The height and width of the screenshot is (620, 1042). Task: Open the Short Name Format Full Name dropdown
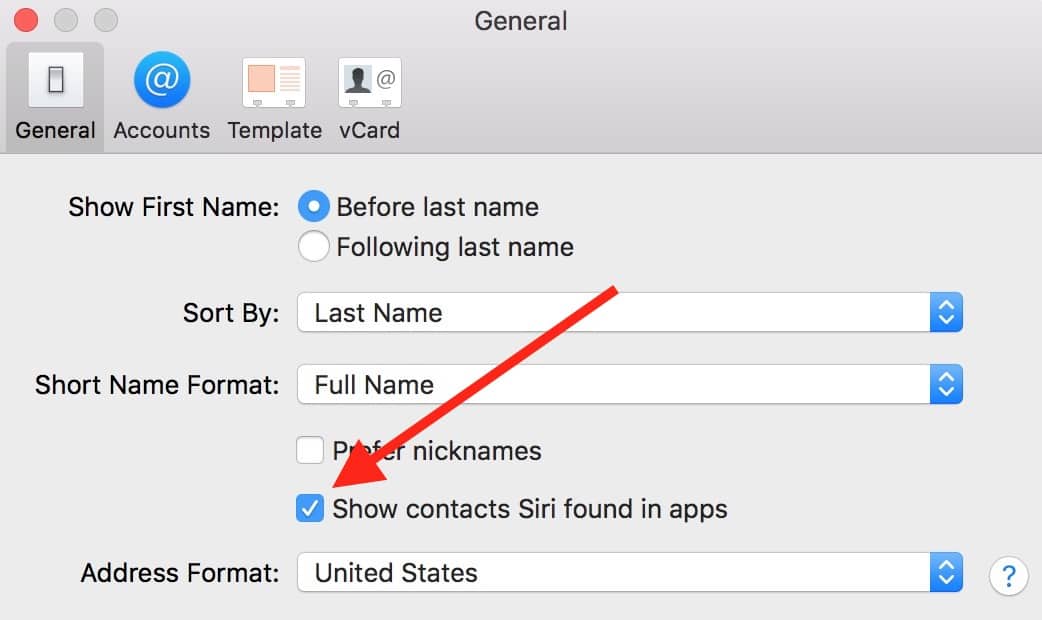pos(629,384)
